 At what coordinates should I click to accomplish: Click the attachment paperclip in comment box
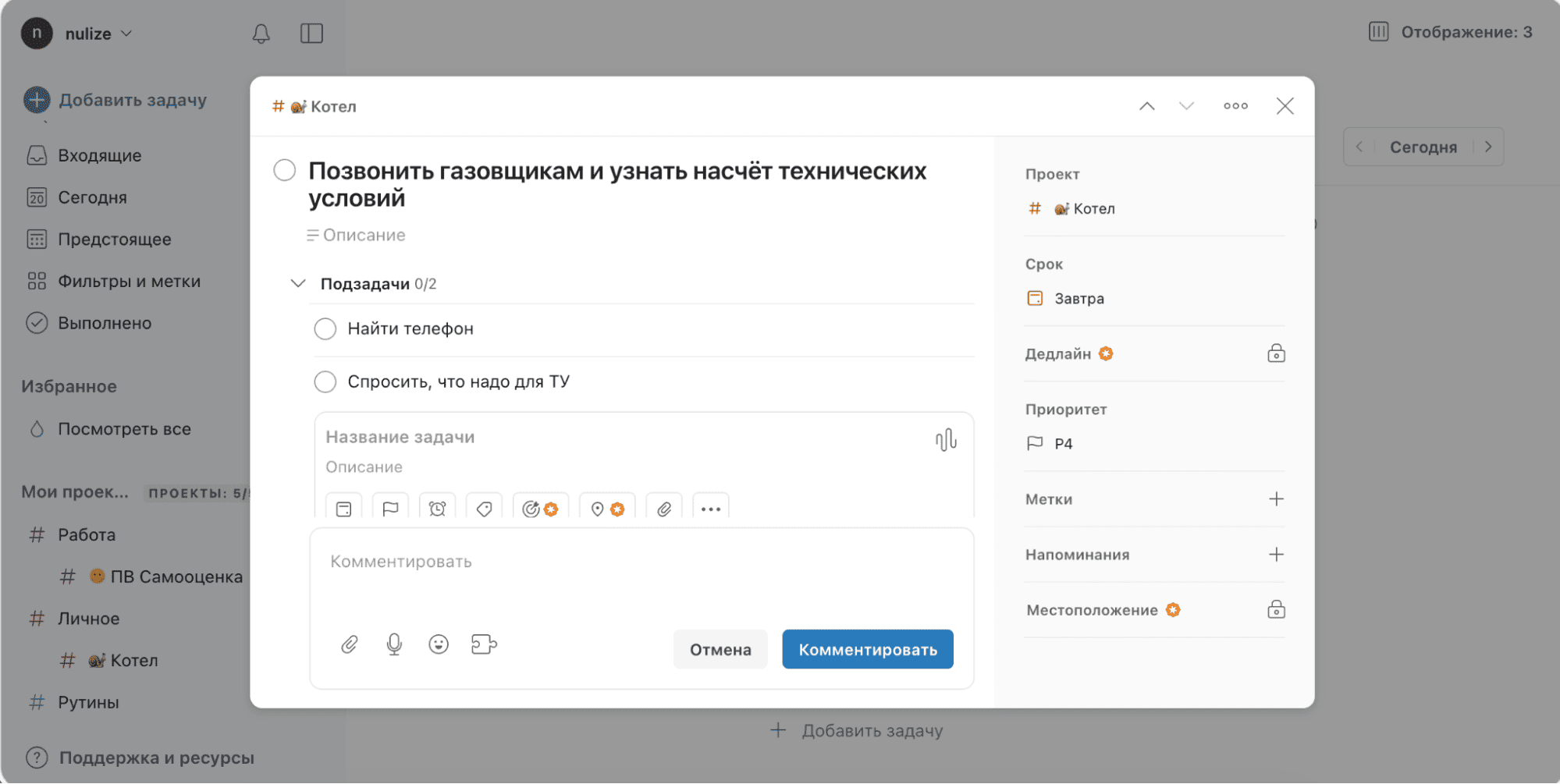pos(349,644)
